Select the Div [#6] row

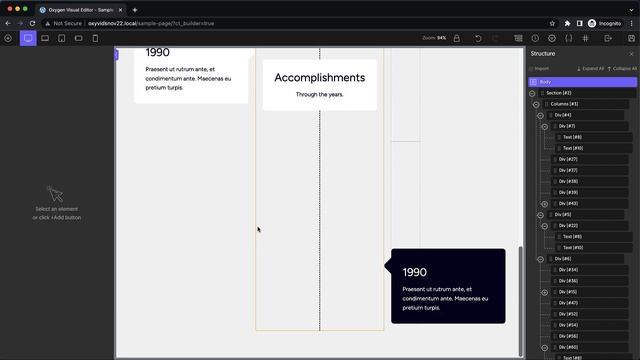[585, 259]
